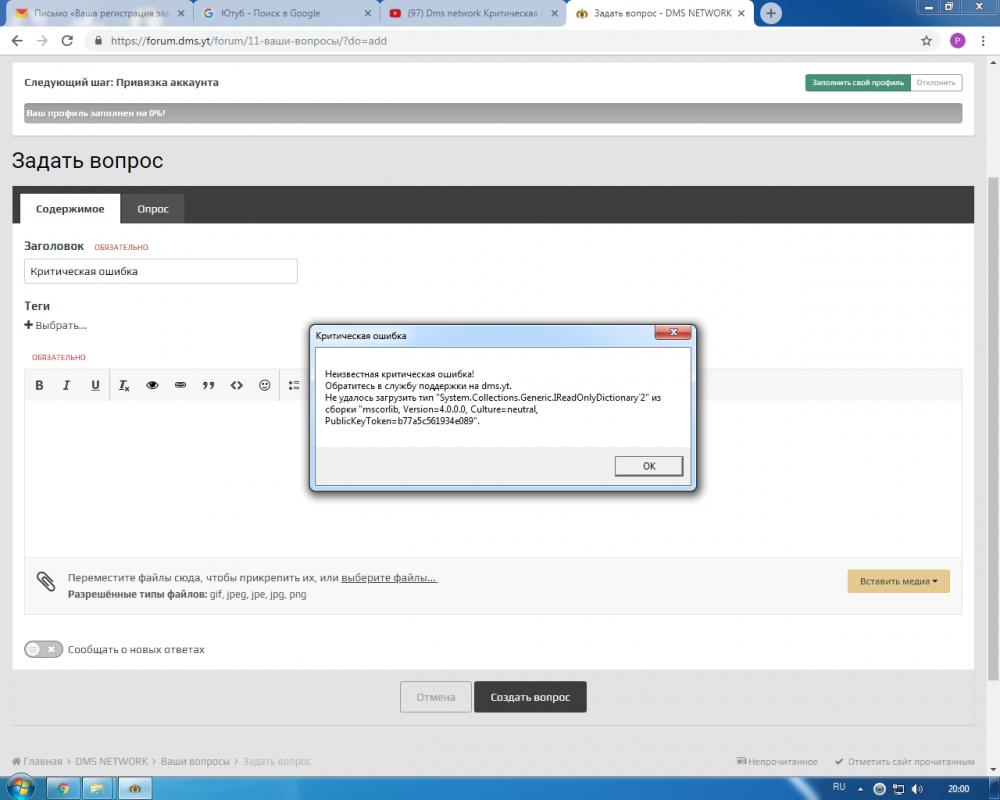Image resolution: width=1000 pixels, height=800 pixels.
Task: Expand tag selection via '+ Выбрать...'
Action: point(56,325)
